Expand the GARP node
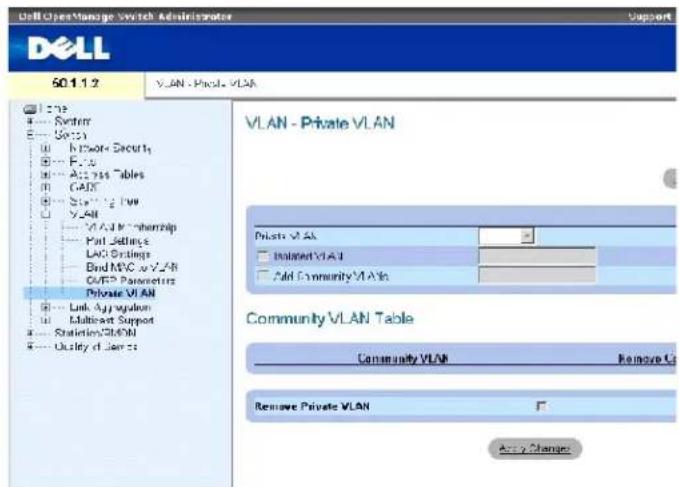The image size is (679, 487). click(x=45, y=188)
